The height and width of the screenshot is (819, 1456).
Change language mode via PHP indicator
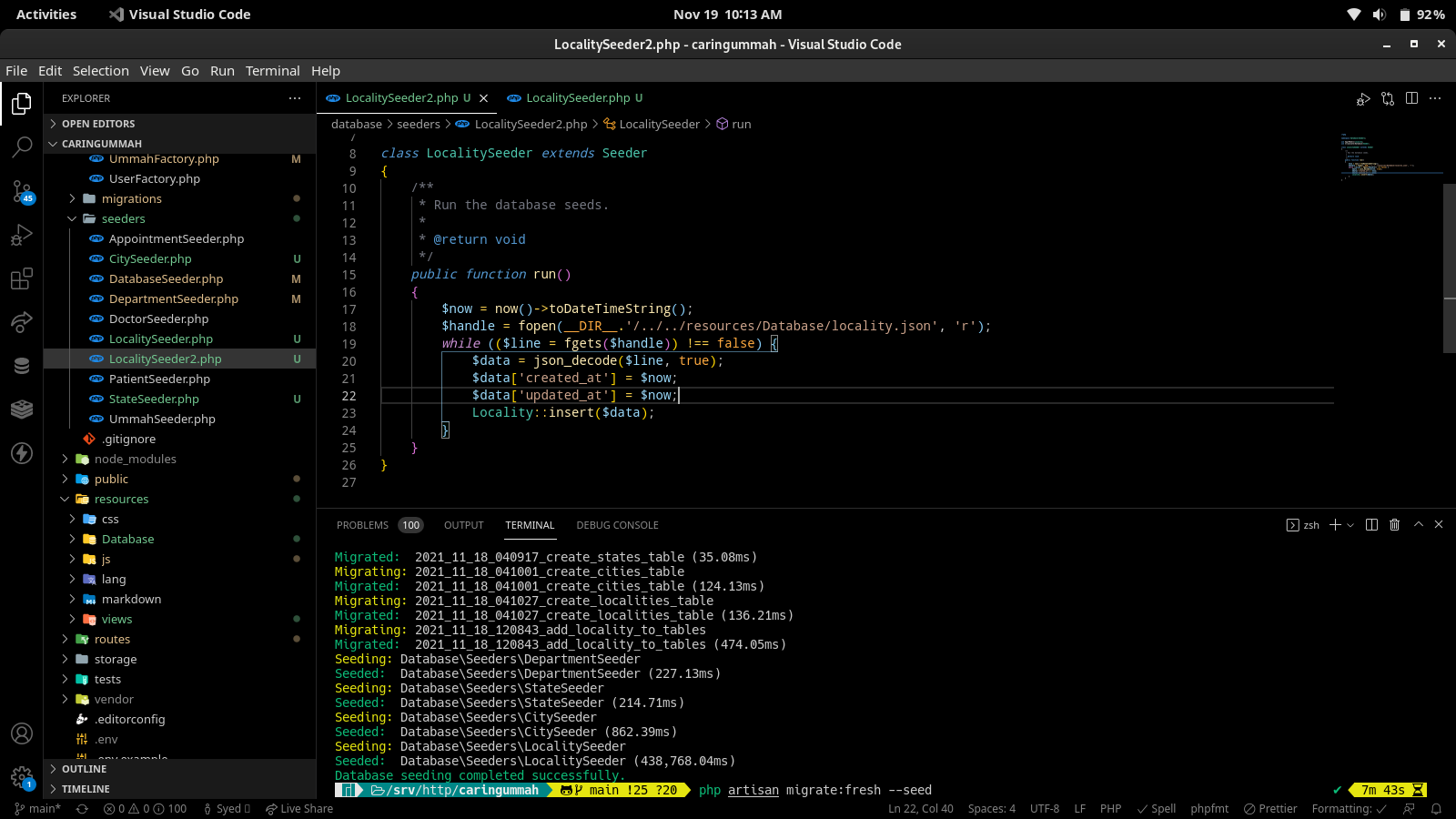pyautogui.click(x=1110, y=809)
